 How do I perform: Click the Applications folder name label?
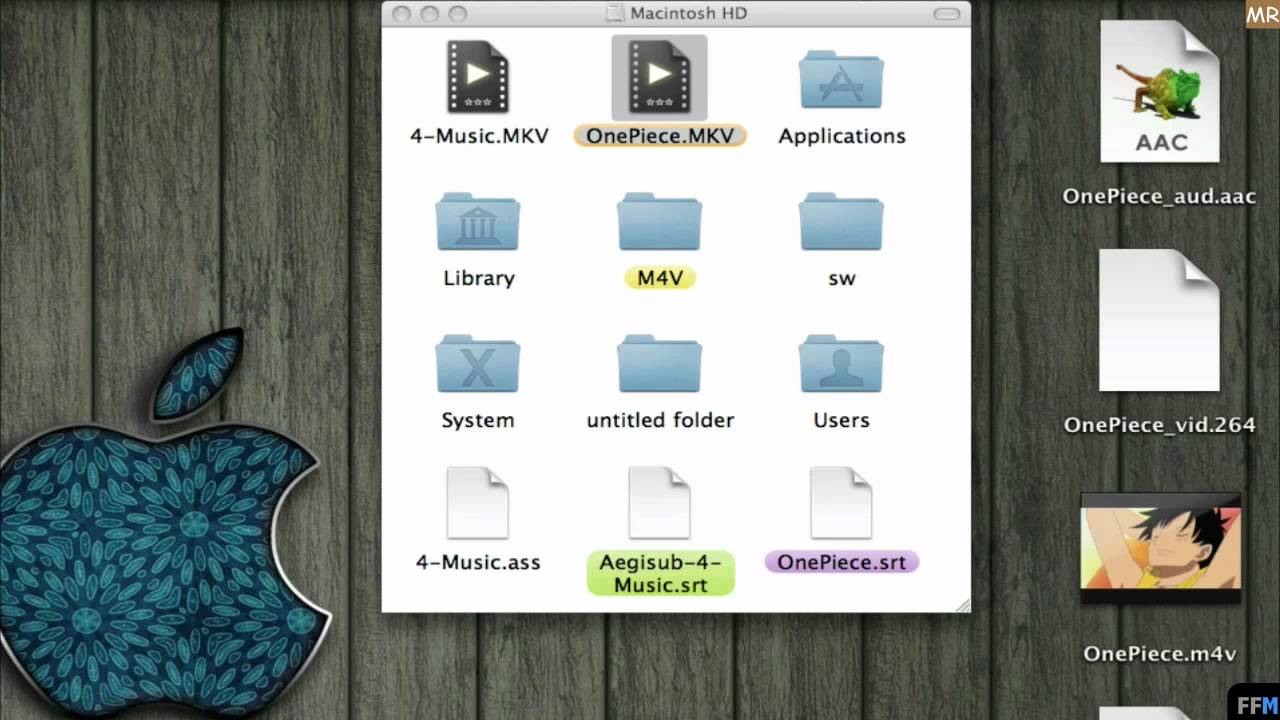(x=842, y=136)
